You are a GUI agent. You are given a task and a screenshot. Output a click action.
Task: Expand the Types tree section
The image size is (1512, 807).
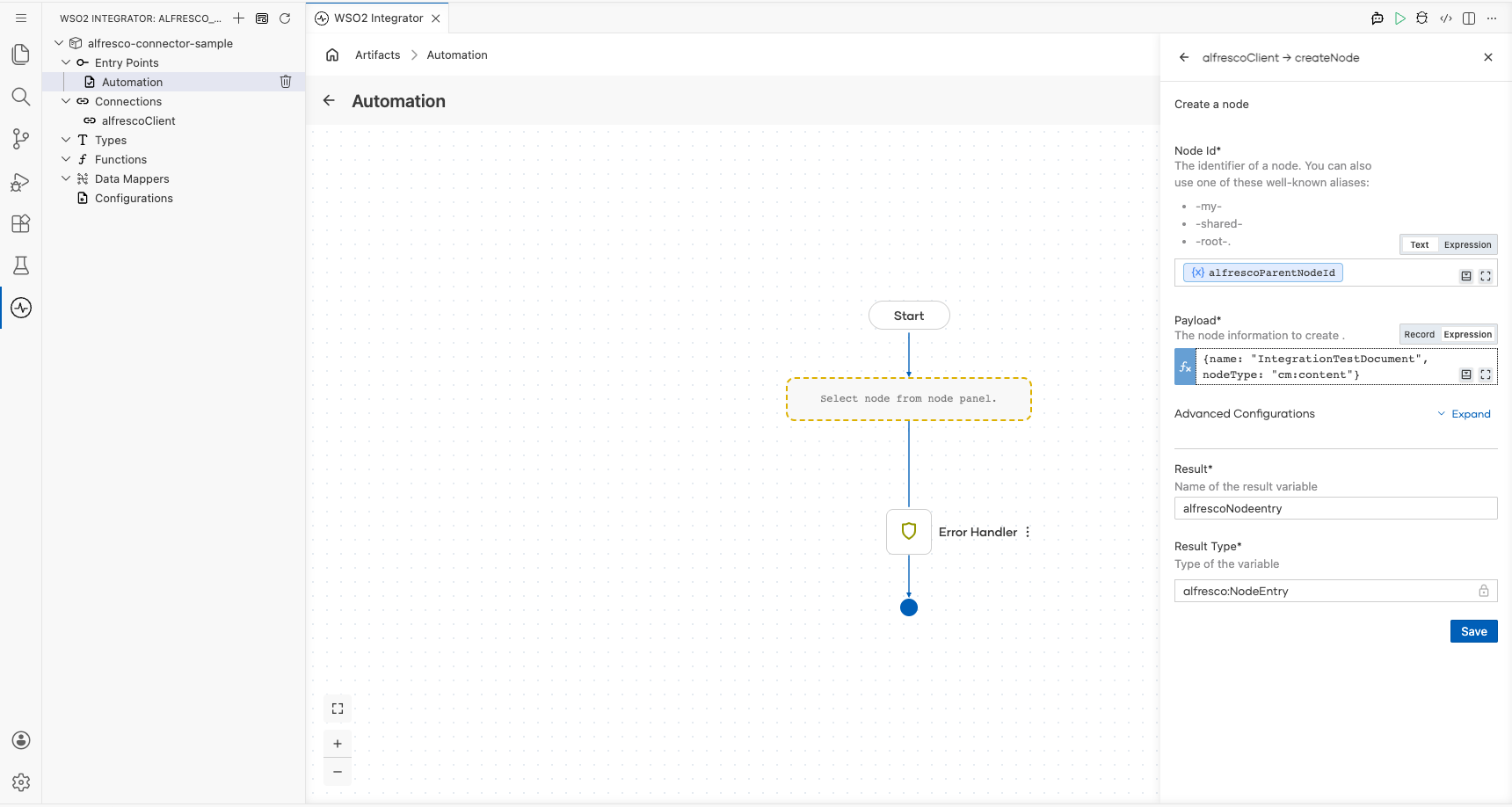[x=66, y=140]
